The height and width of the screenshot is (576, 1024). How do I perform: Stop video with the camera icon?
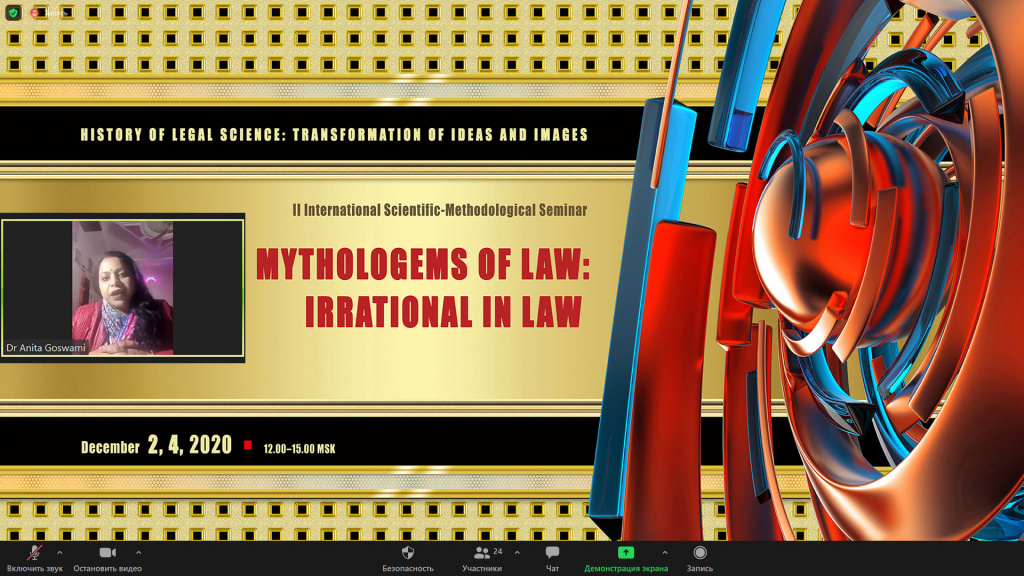coord(108,552)
